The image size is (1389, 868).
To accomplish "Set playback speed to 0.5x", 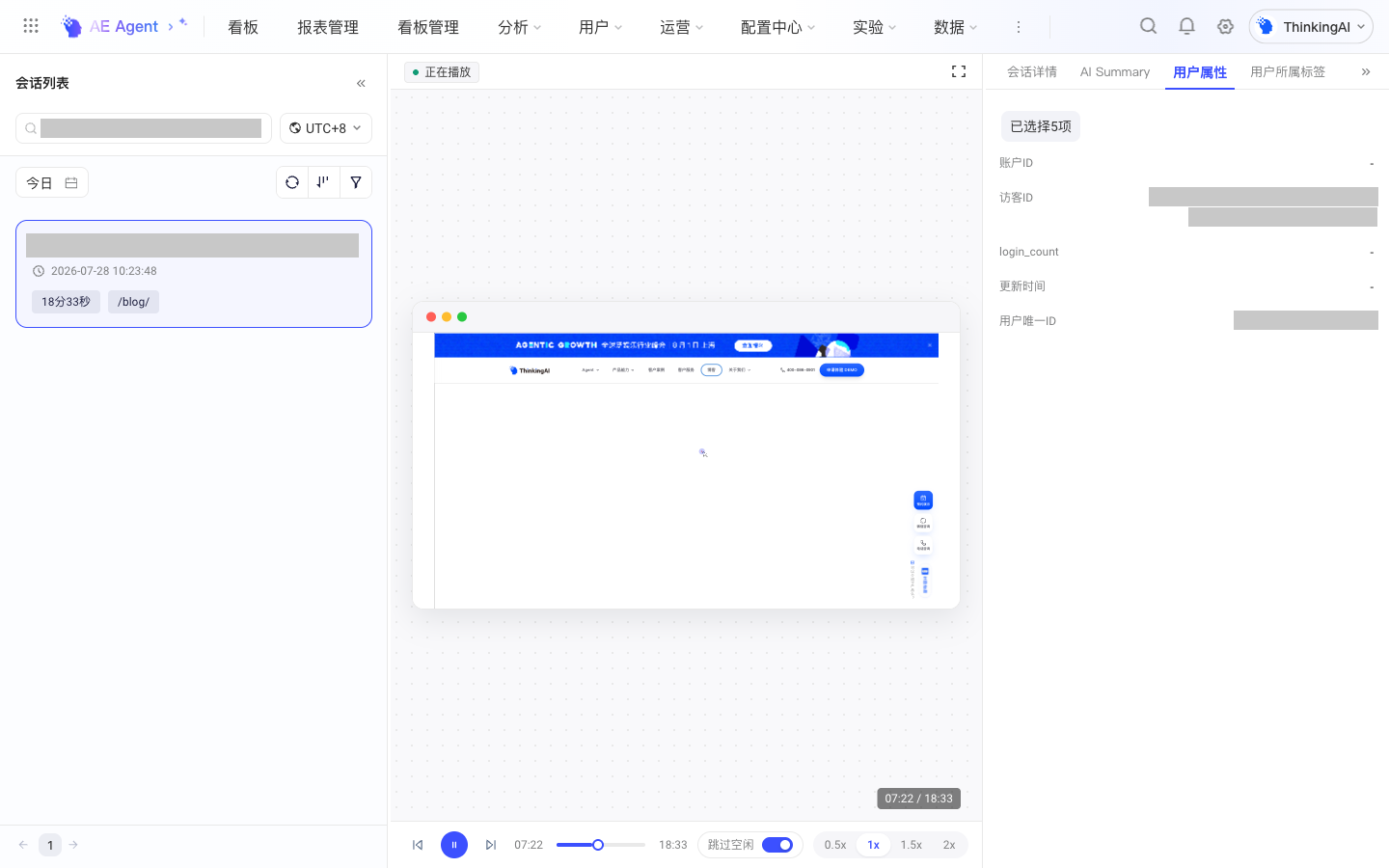I will [x=835, y=845].
